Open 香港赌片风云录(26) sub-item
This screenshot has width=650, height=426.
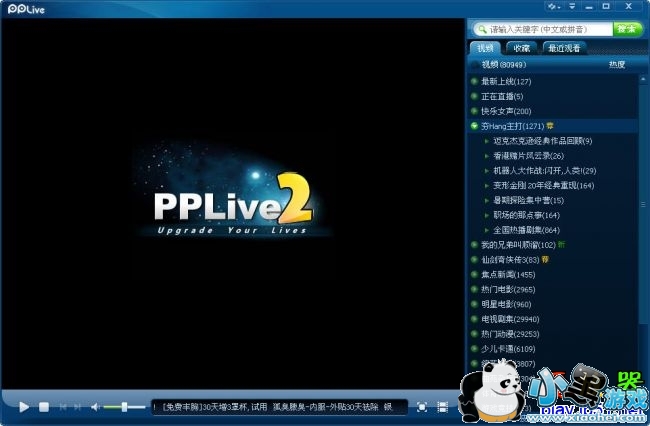[x=528, y=156]
